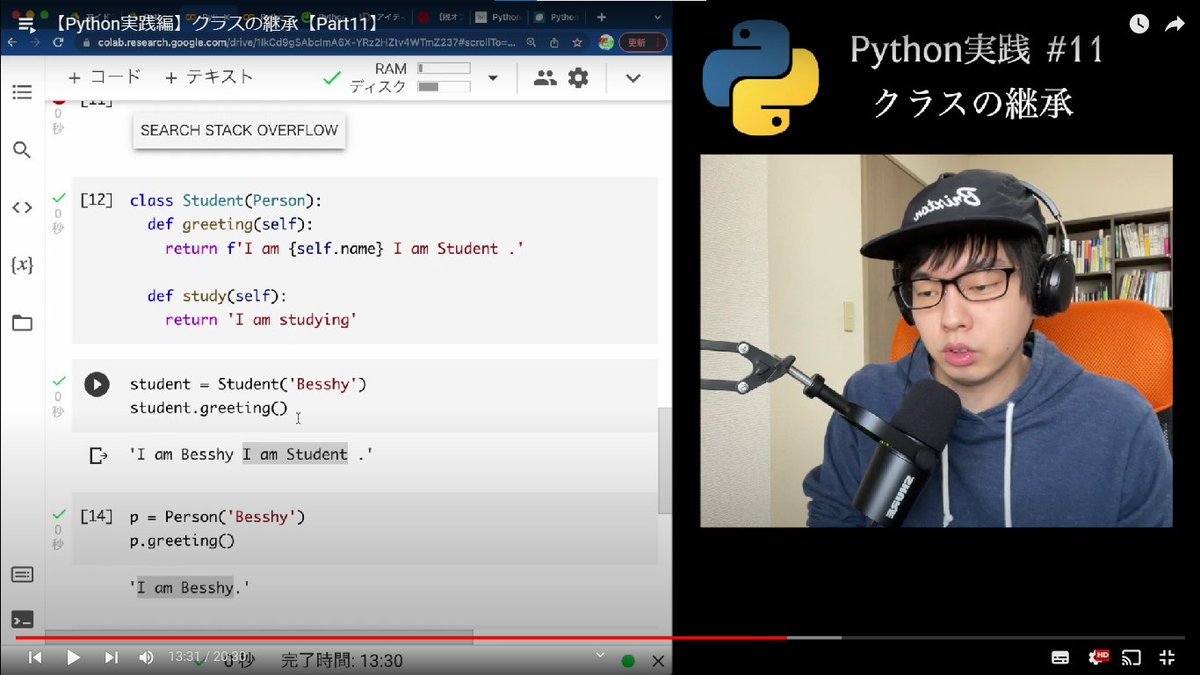Click the Colab notebook vertical scrollbar
Viewport: 1200px width, 675px height.
tap(665, 461)
